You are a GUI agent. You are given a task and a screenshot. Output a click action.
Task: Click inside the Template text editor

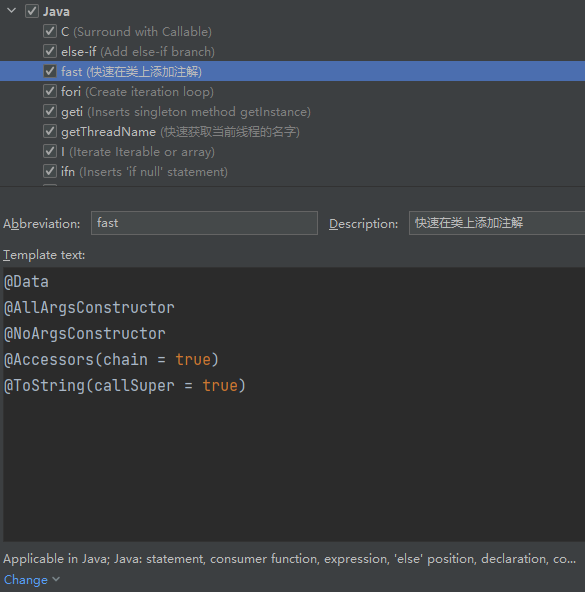pyautogui.click(x=294, y=404)
